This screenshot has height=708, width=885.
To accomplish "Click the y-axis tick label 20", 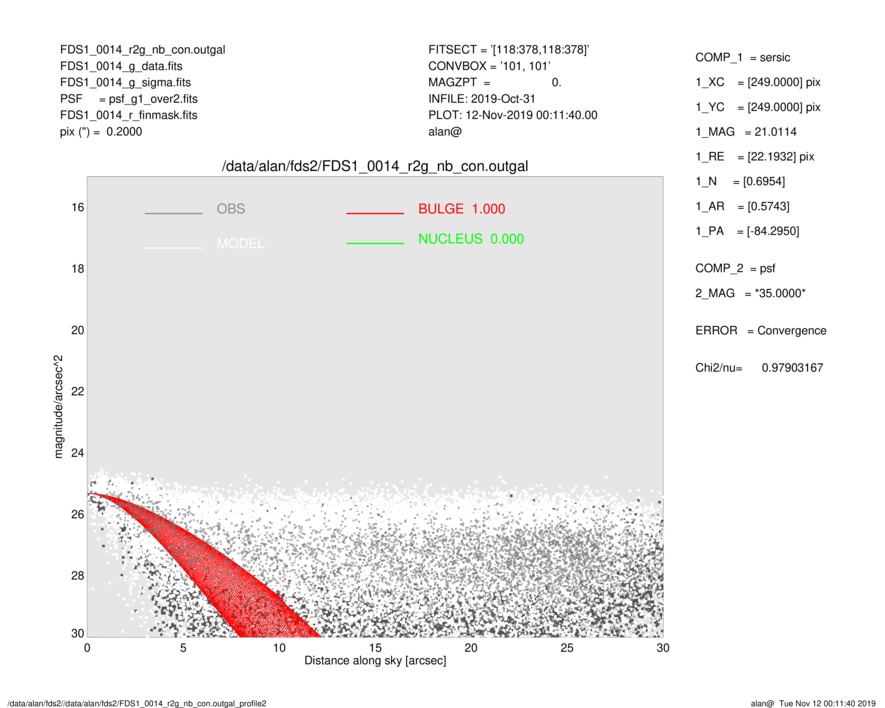I will click(x=77, y=330).
